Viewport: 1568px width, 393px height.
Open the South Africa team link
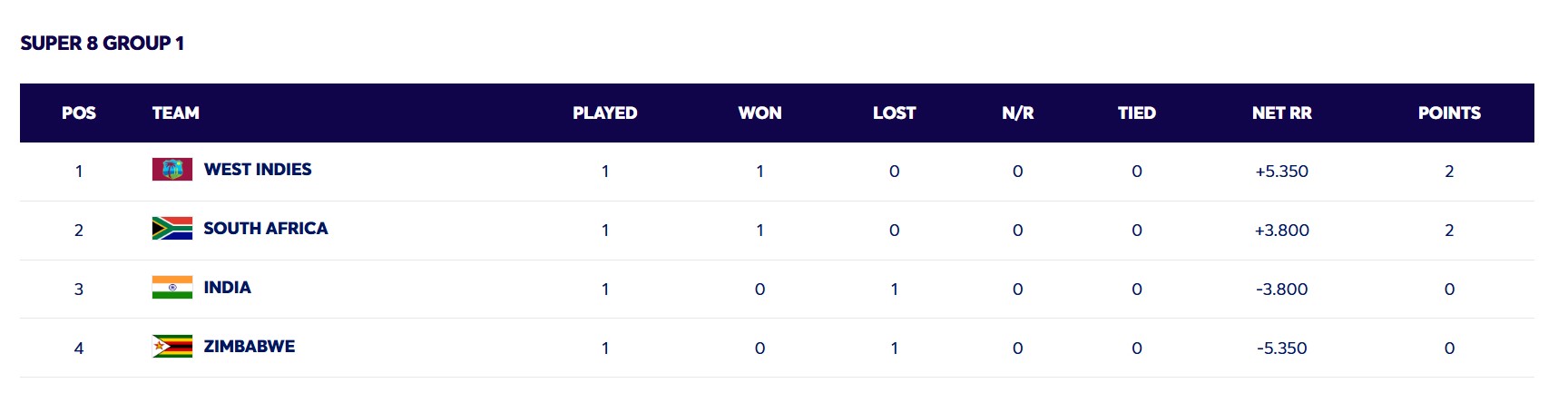[266, 229]
